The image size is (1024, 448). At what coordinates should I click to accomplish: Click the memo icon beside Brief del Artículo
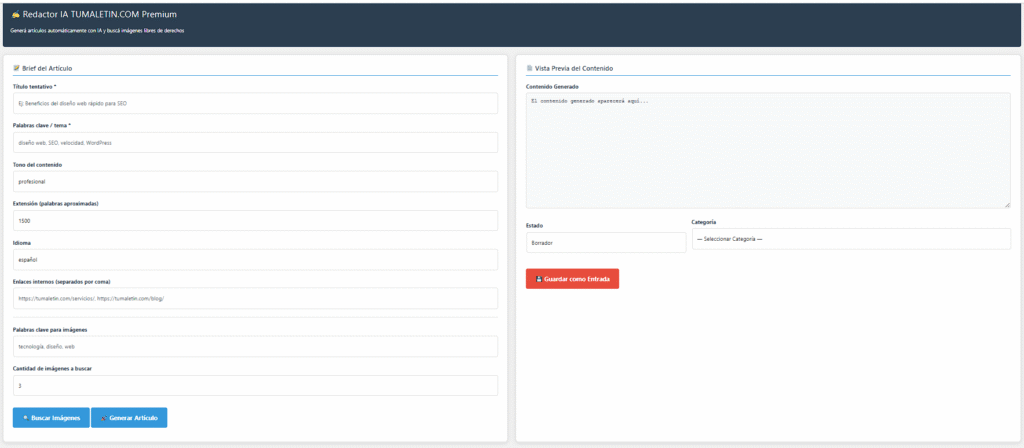point(16,68)
